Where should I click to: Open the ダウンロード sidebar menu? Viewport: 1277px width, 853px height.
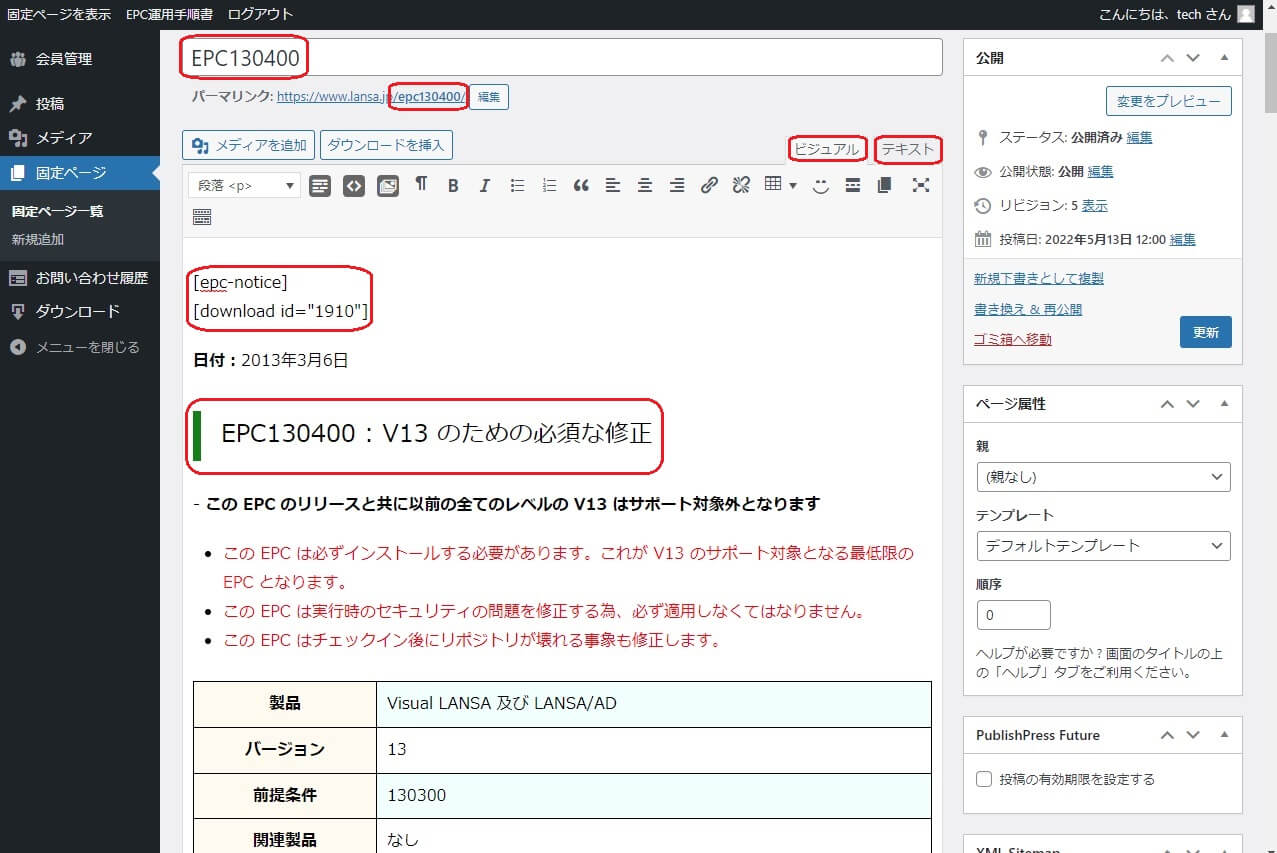(80, 311)
